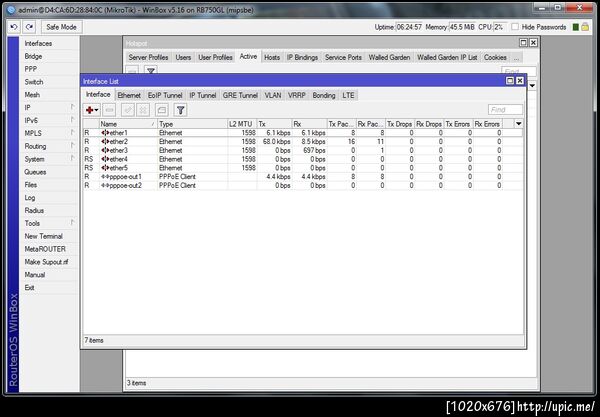Switch to the LTE tab
This screenshot has width=600, height=417.
click(x=348, y=95)
